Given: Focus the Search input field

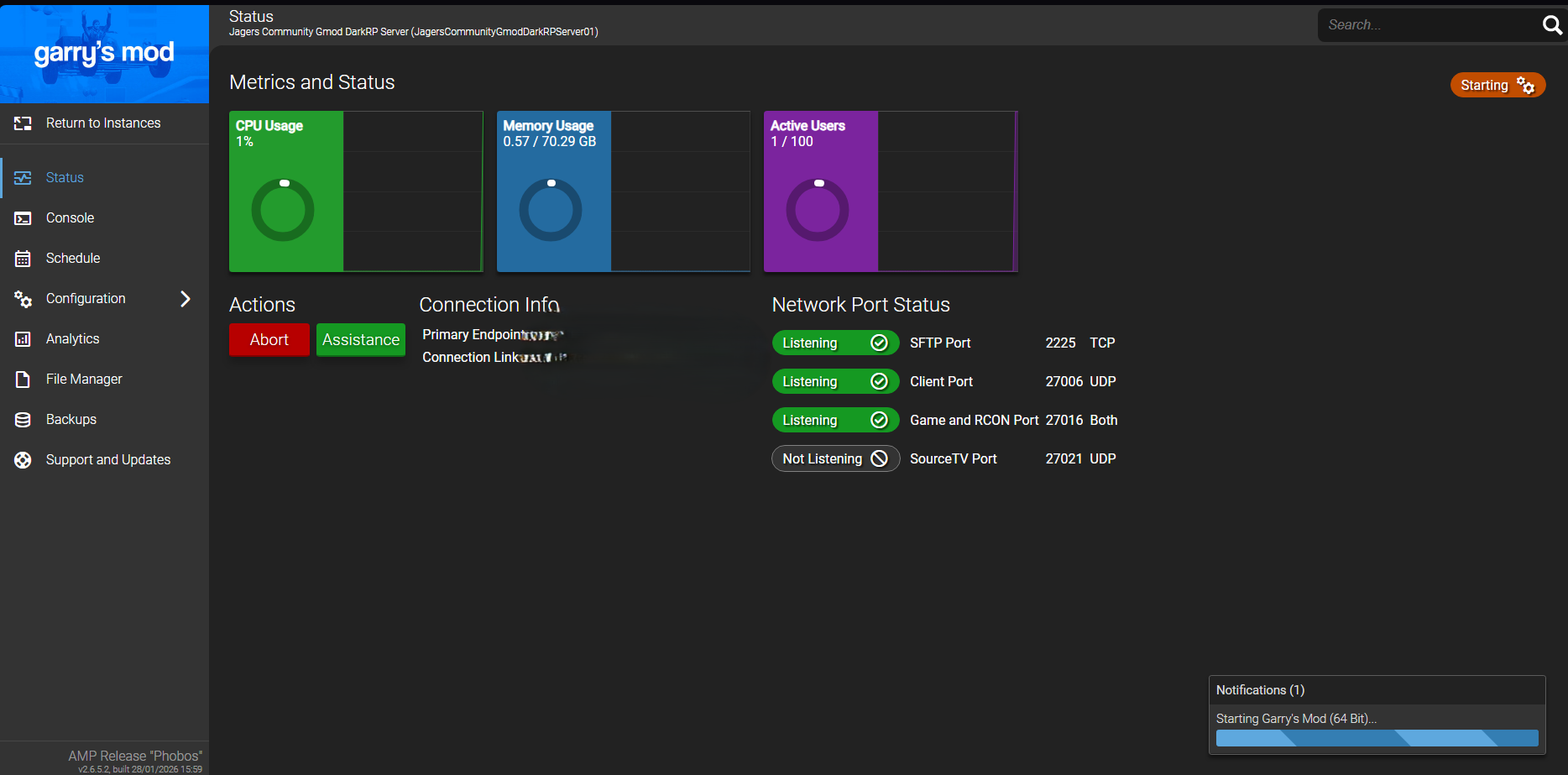Looking at the screenshot, I should pos(1427,25).
